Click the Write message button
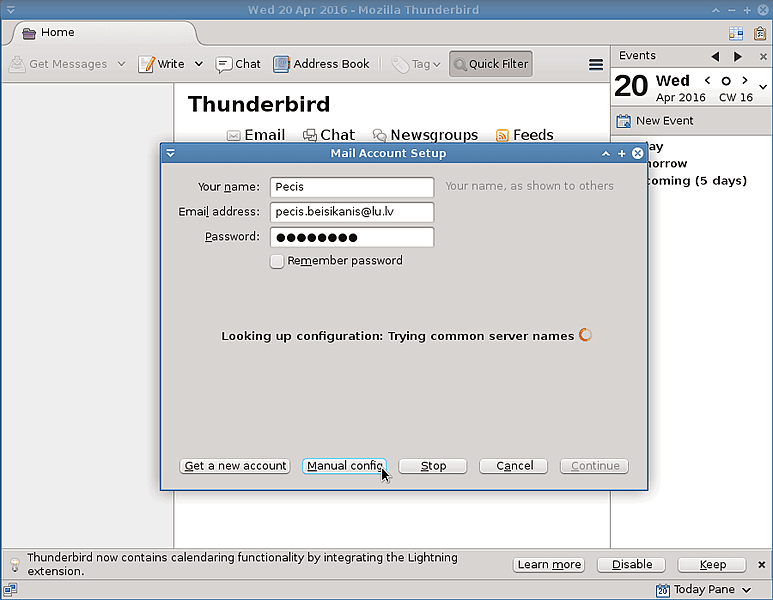 pyautogui.click(x=161, y=64)
